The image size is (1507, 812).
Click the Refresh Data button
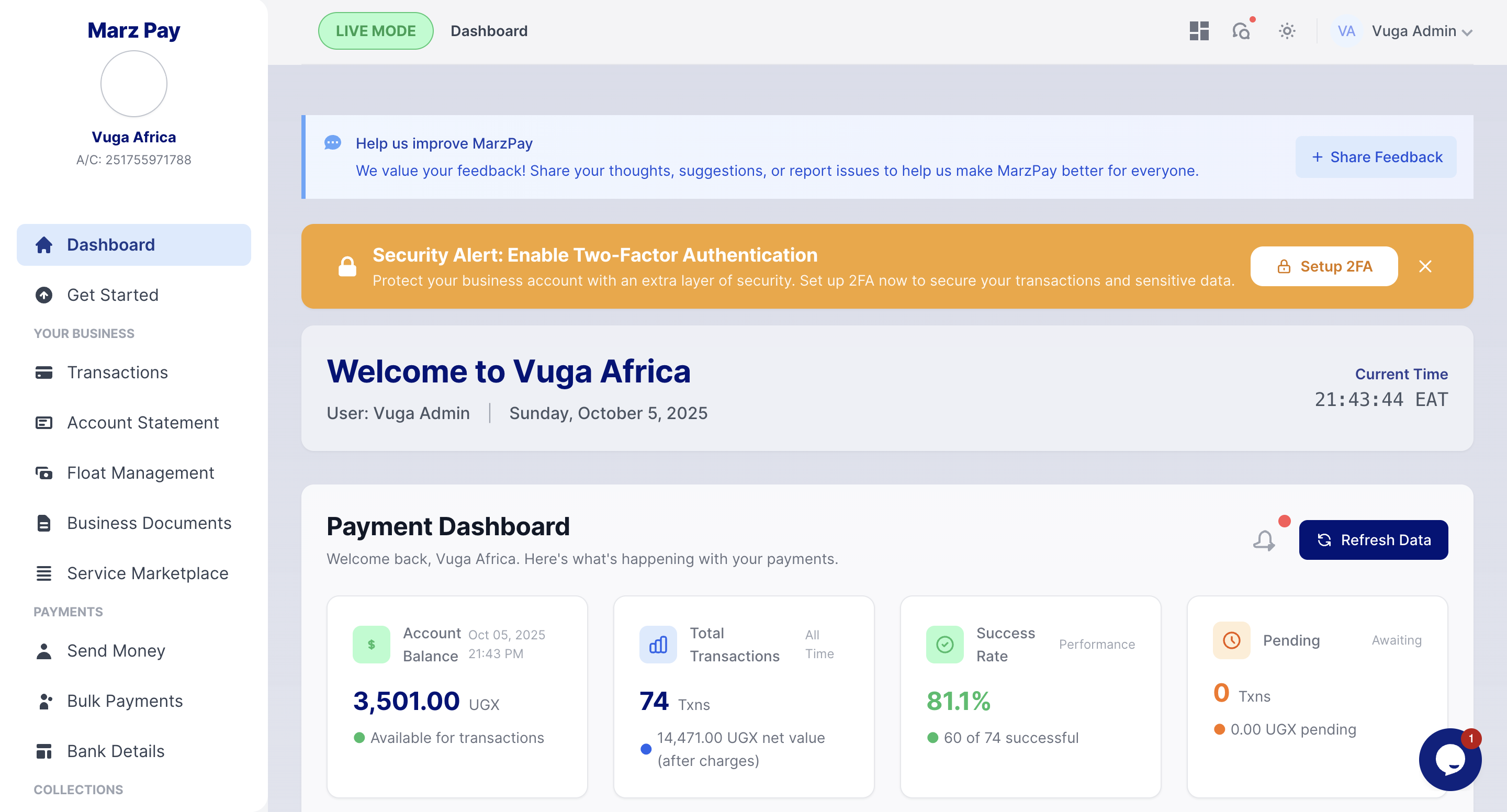(1373, 540)
